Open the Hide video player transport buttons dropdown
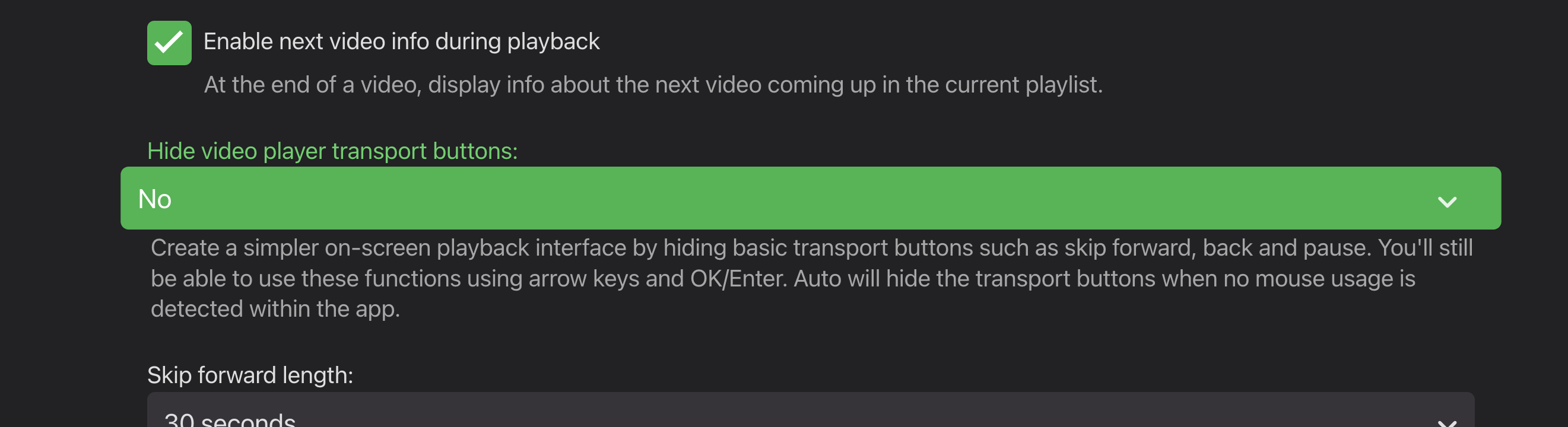1568x427 pixels. (810, 198)
